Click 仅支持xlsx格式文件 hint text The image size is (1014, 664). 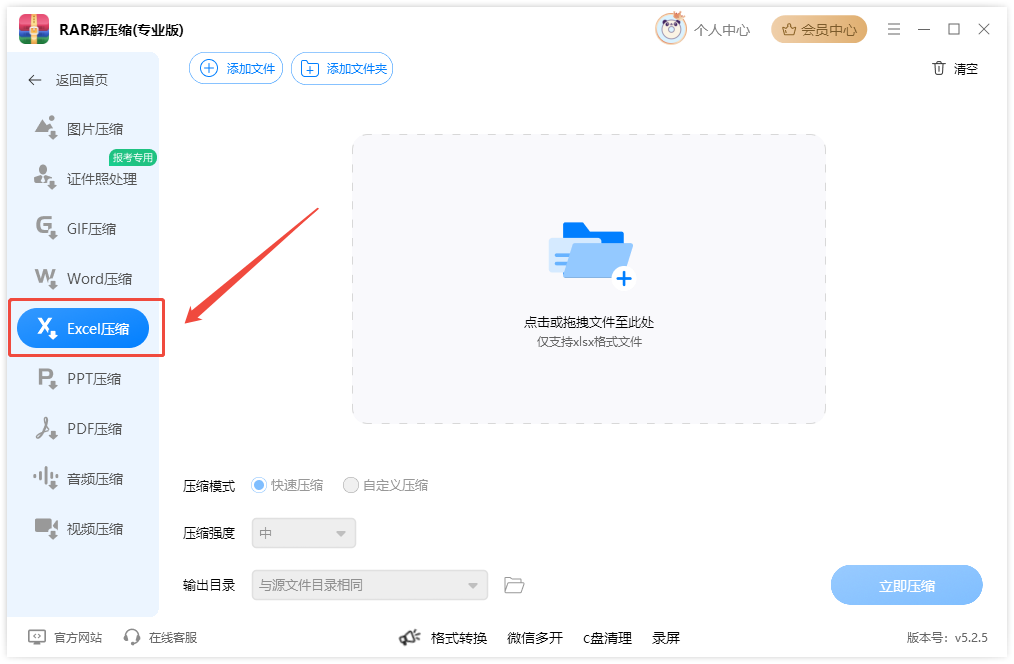589,341
